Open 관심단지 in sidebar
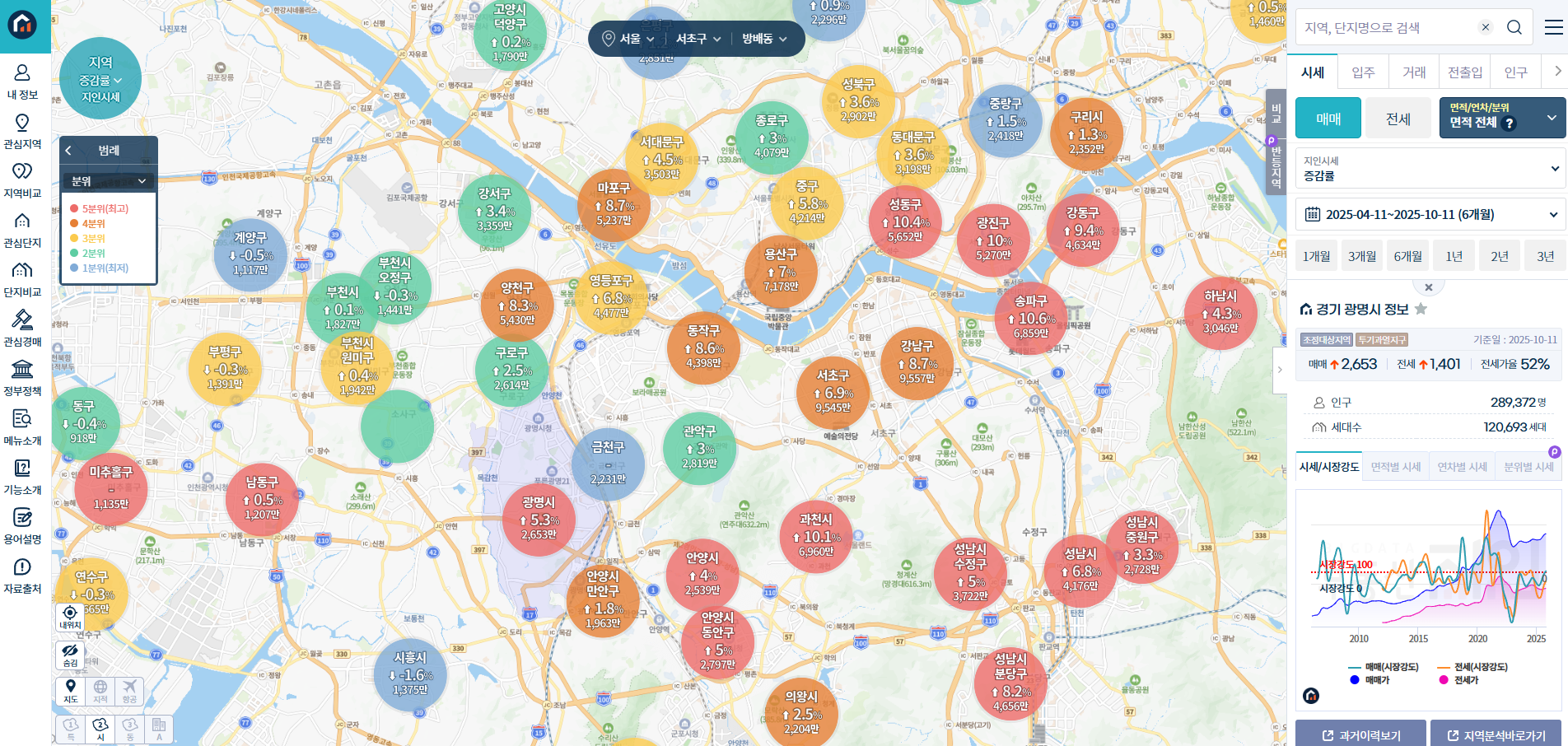1568x746 pixels. (22, 231)
